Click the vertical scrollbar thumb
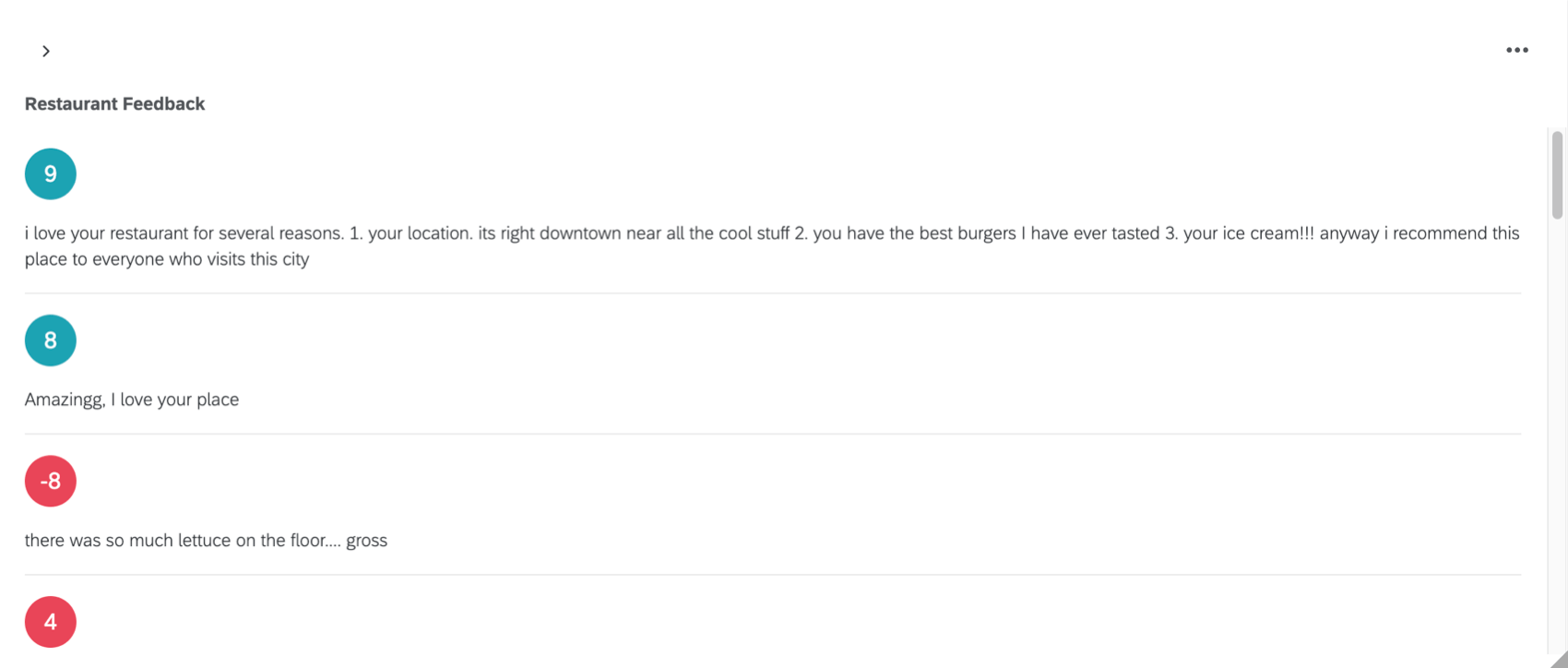This screenshot has width=1568, height=668. pyautogui.click(x=1557, y=175)
